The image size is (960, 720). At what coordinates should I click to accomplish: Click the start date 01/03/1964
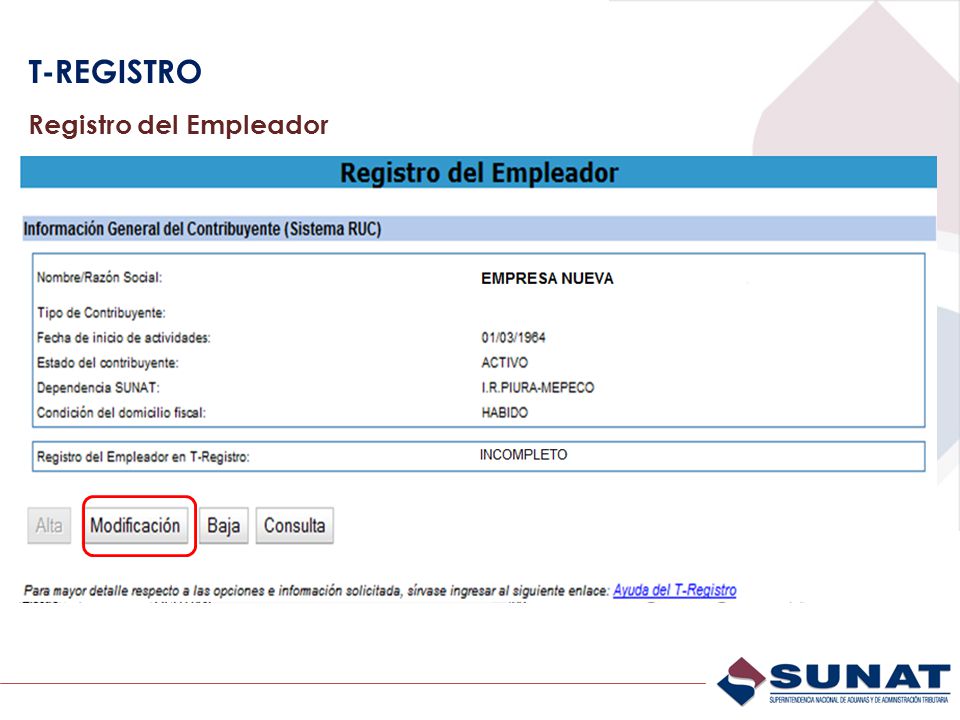[513, 337]
